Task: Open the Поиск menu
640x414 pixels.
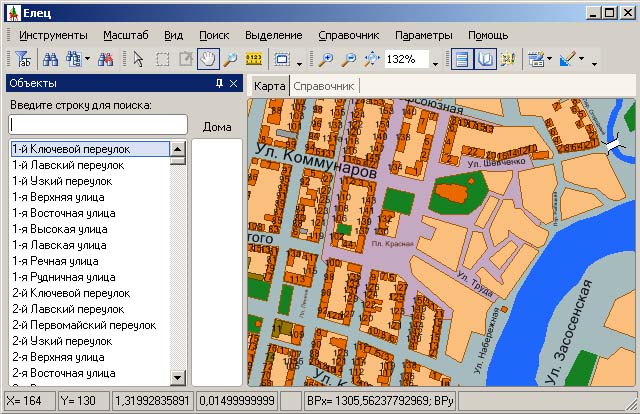Action: click(214, 36)
